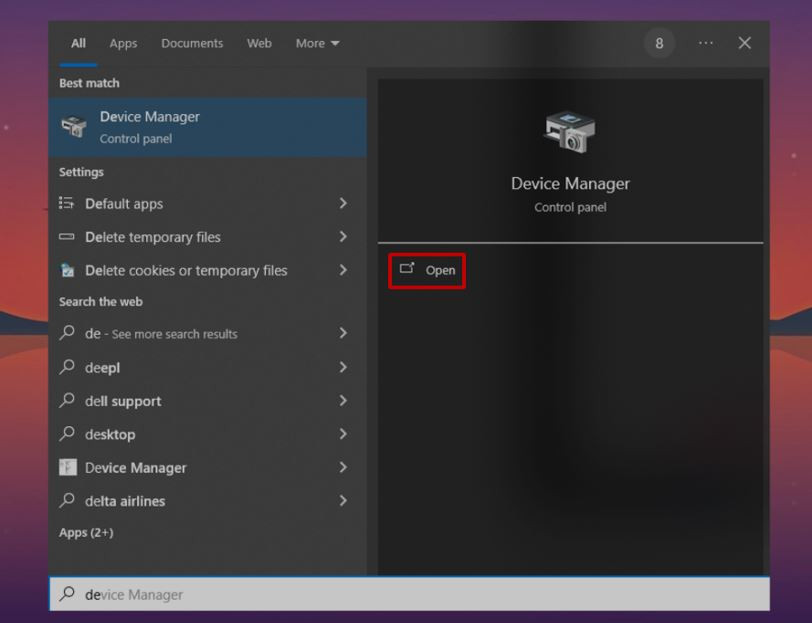Expand the delta airlines chevron

pyautogui.click(x=343, y=500)
